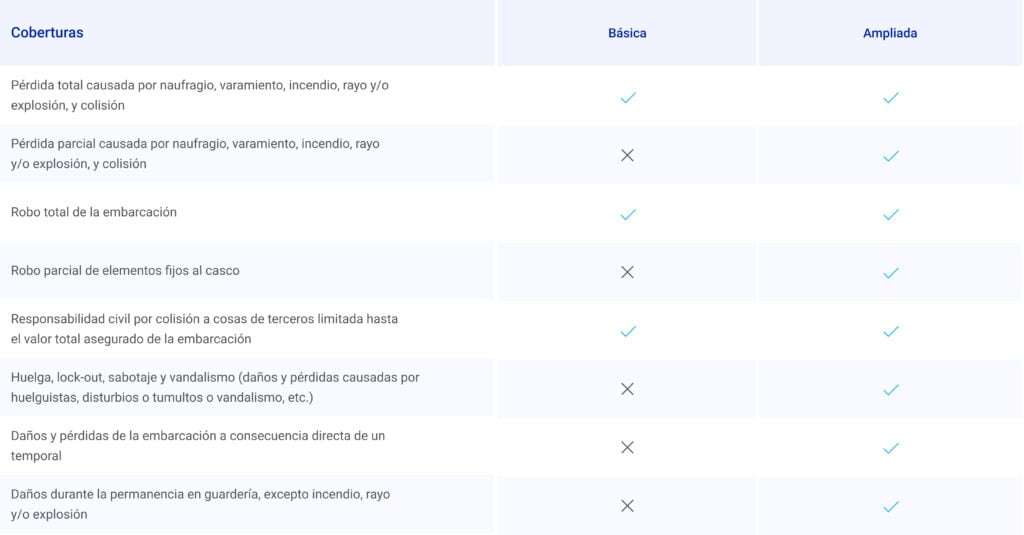Image resolution: width=1024 pixels, height=535 pixels.
Task: Click Básica checkmark for Robo total row
Action: (x=628, y=214)
